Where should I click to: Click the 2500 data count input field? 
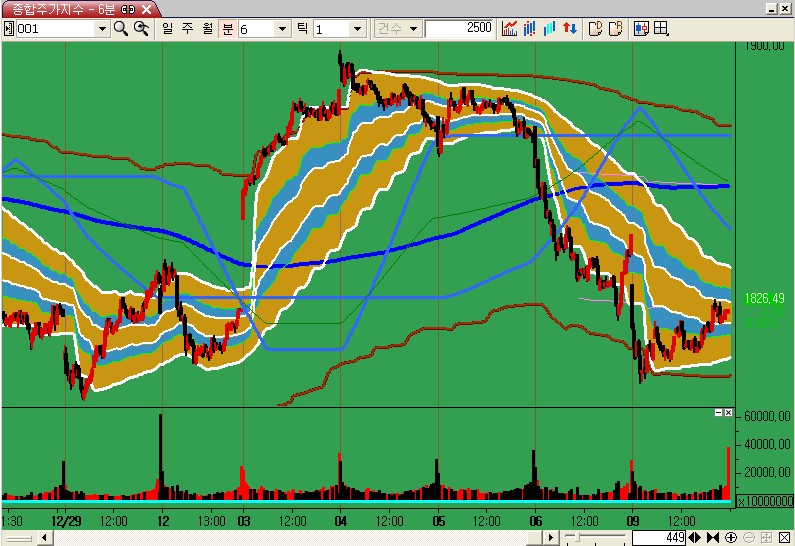pos(459,28)
